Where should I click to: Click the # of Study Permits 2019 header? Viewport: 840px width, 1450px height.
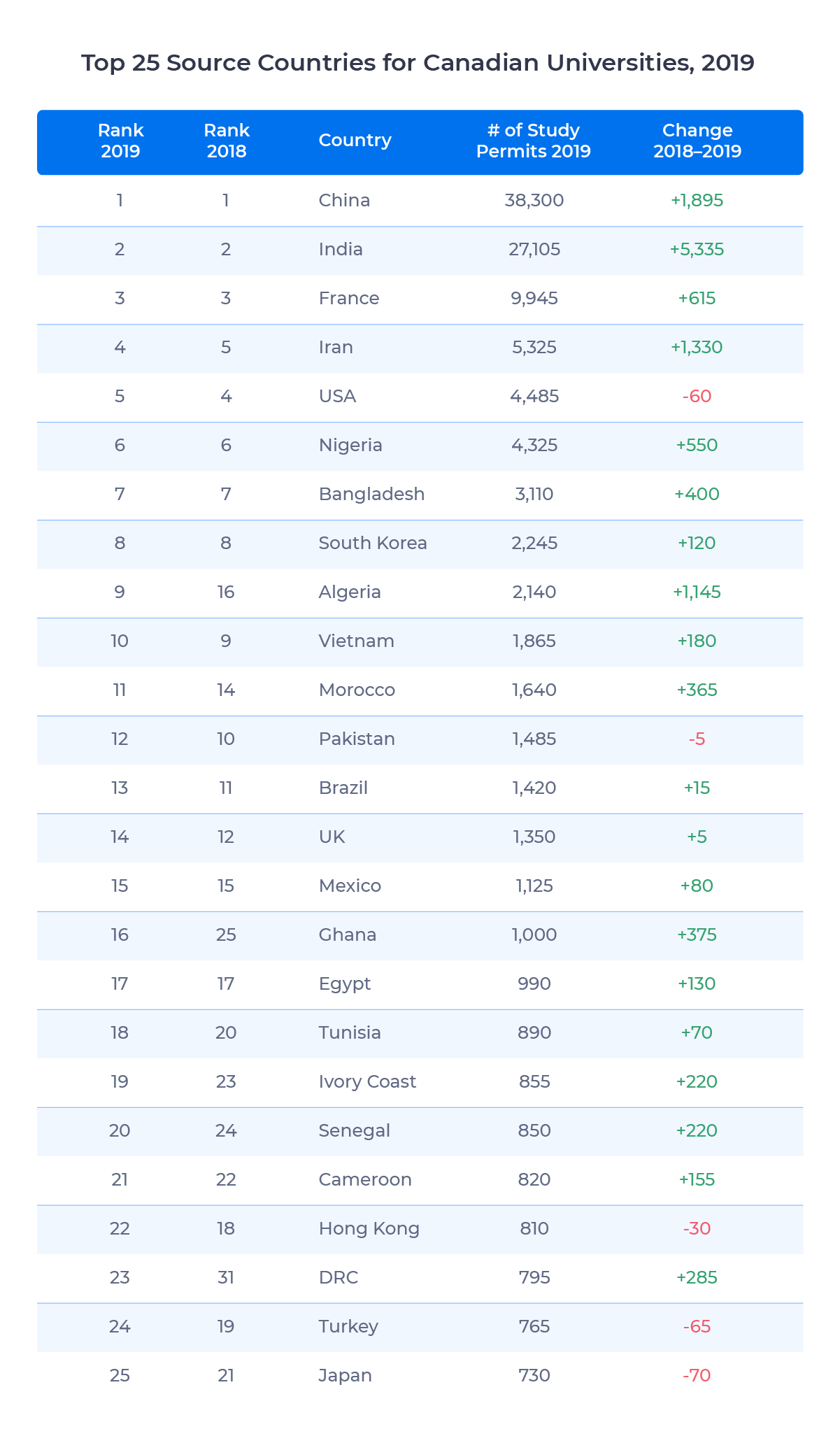click(534, 141)
